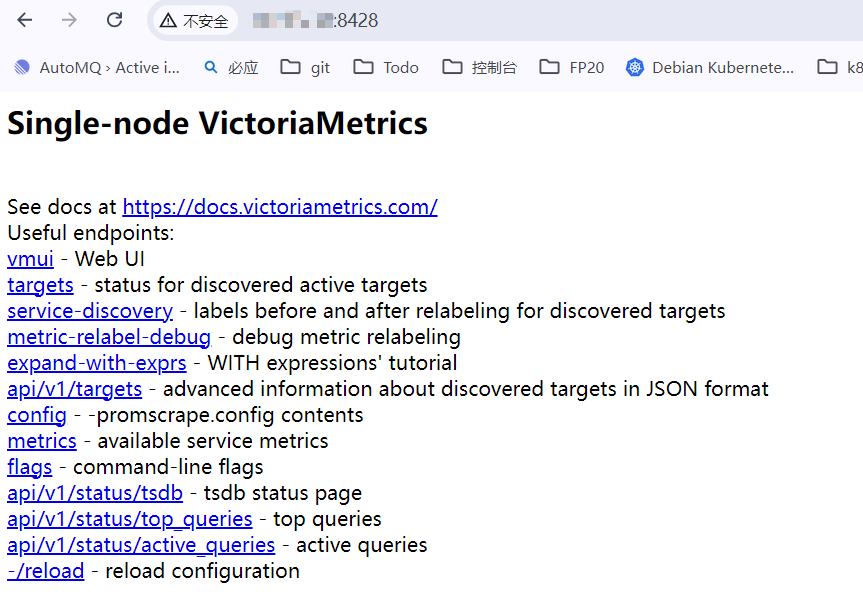Open the vmui Web UI link
The height and width of the screenshot is (597, 863).
(30, 259)
